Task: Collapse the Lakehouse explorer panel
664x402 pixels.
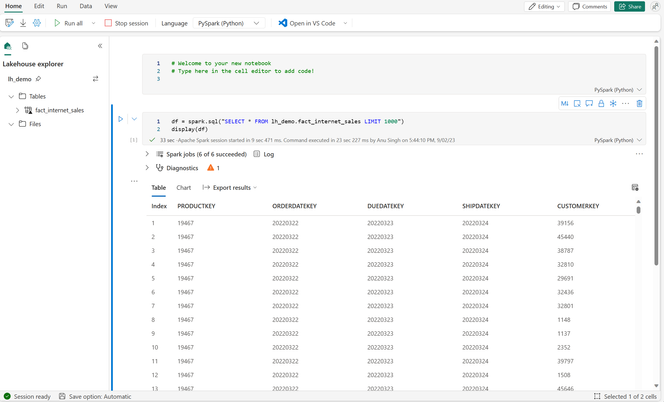Action: tap(100, 46)
